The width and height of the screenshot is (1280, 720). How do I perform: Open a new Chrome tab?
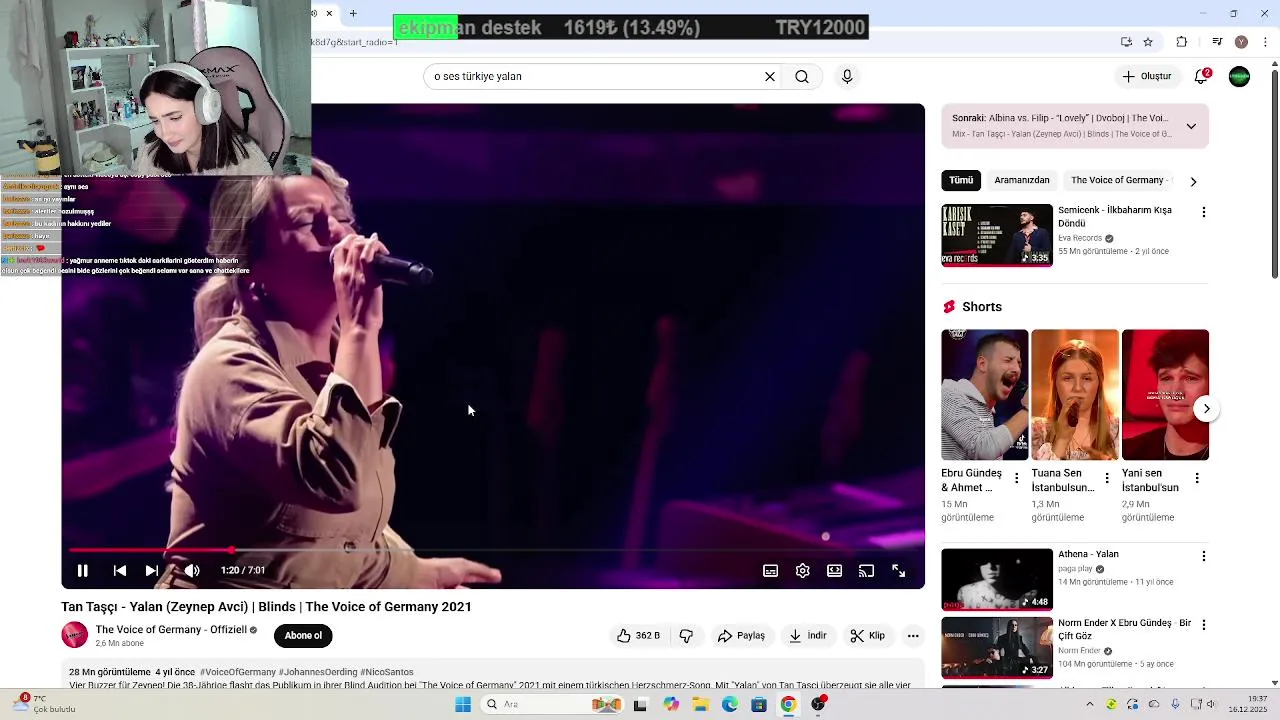pos(353,13)
